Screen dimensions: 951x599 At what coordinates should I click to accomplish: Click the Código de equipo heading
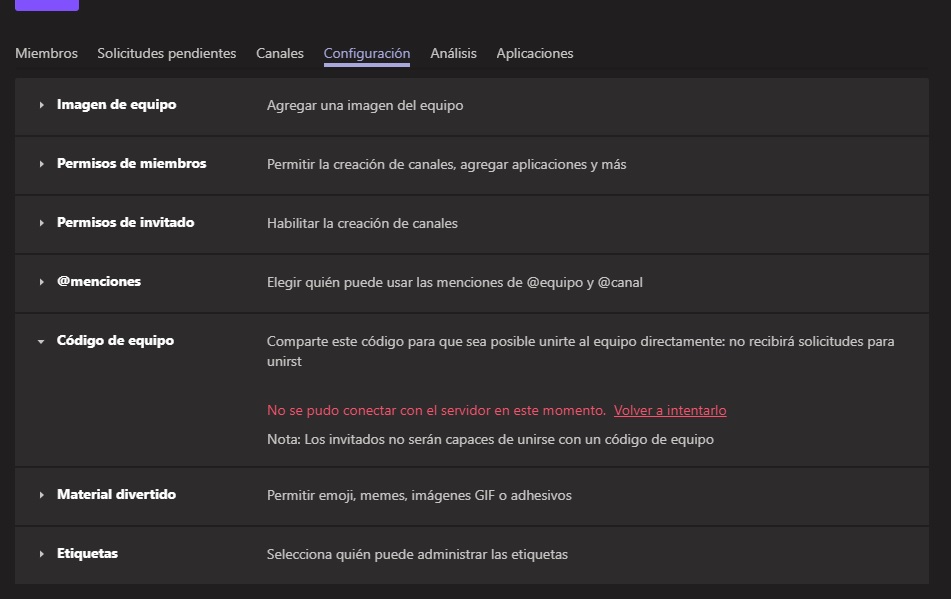pyautogui.click(x=115, y=340)
